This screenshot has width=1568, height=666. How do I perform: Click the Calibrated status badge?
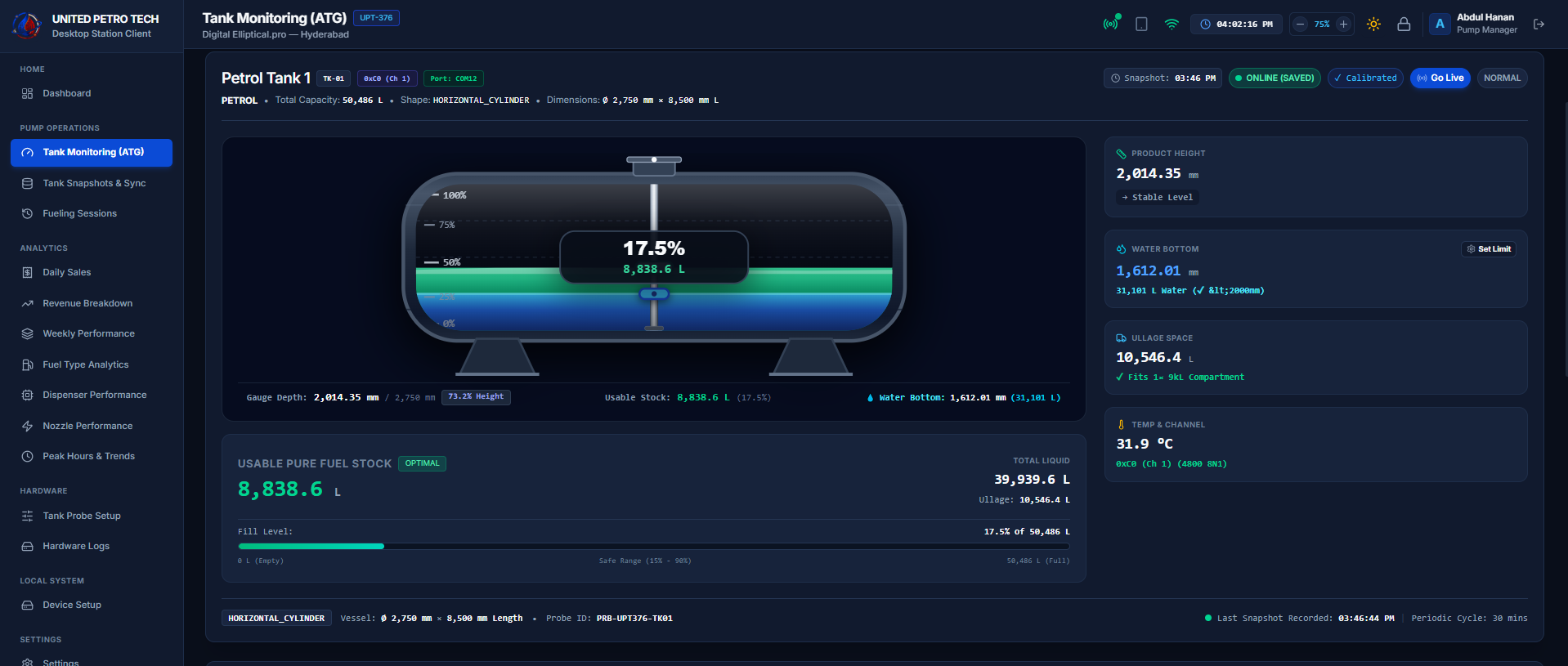click(x=1365, y=78)
